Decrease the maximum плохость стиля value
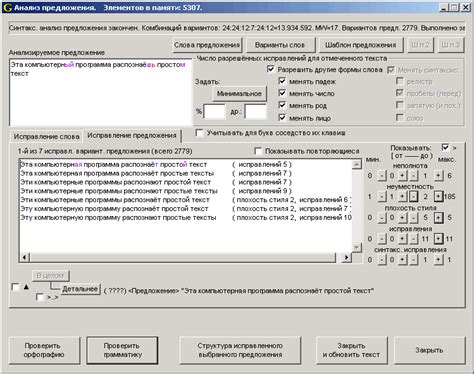This screenshot has width=474, height=374. [413, 218]
